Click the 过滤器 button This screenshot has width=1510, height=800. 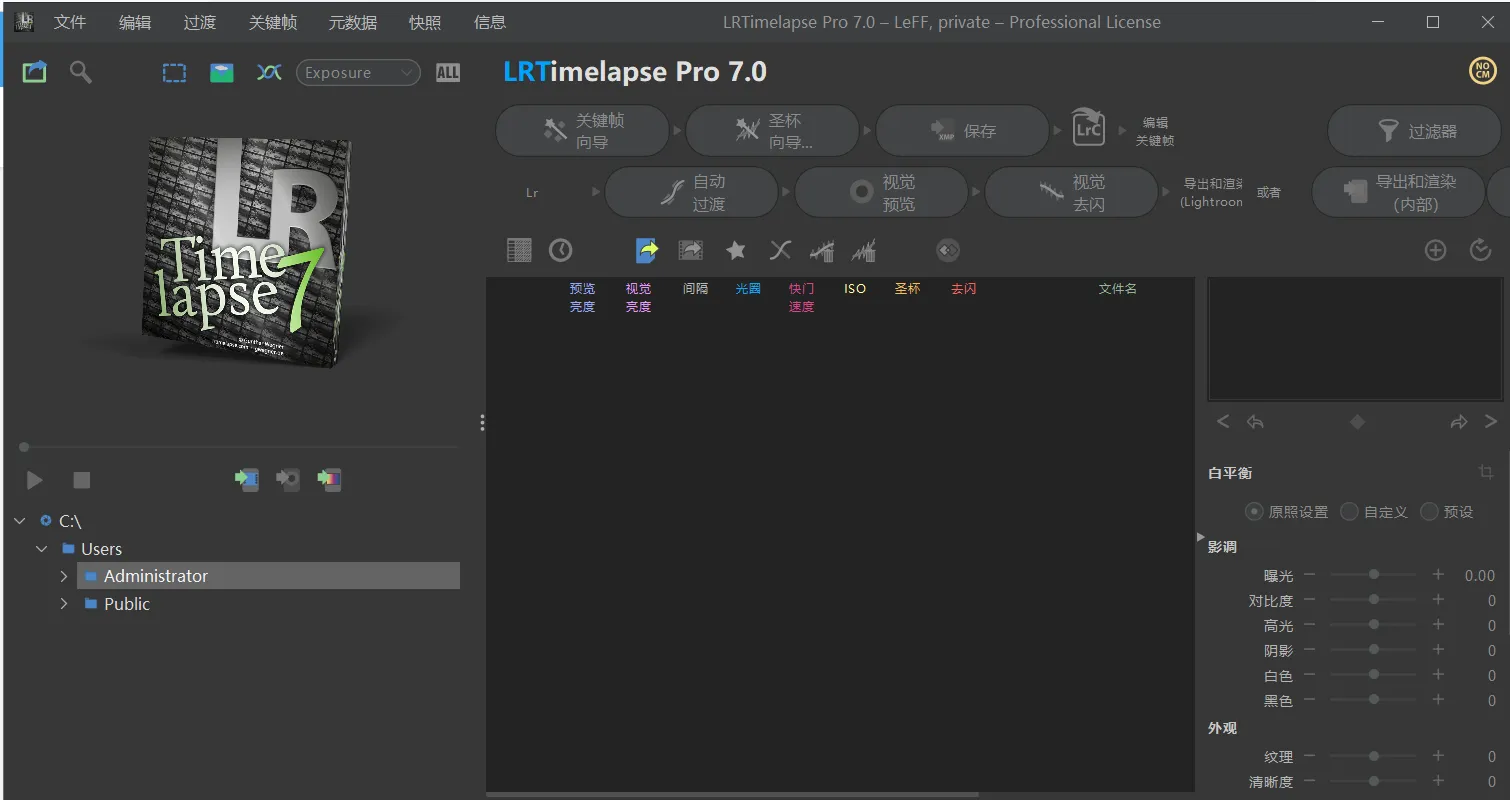pyautogui.click(x=1414, y=131)
